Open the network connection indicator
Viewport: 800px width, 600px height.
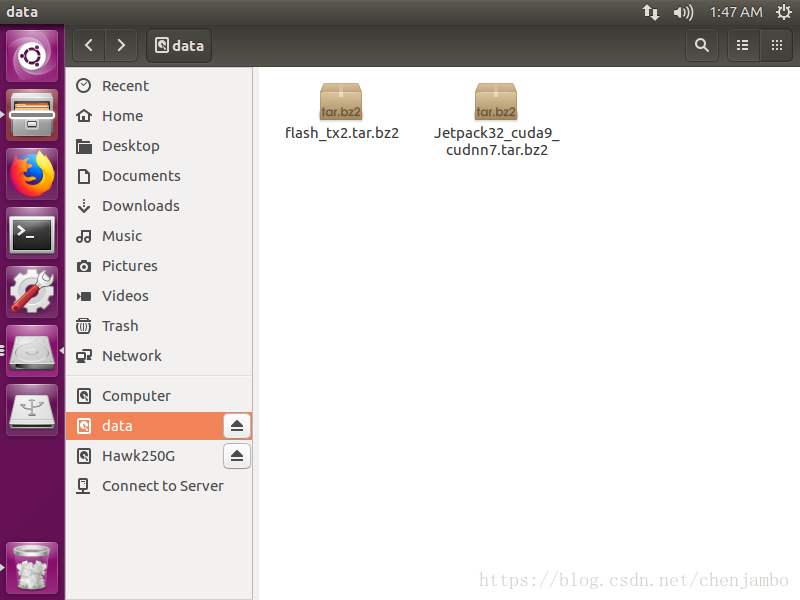(x=651, y=12)
